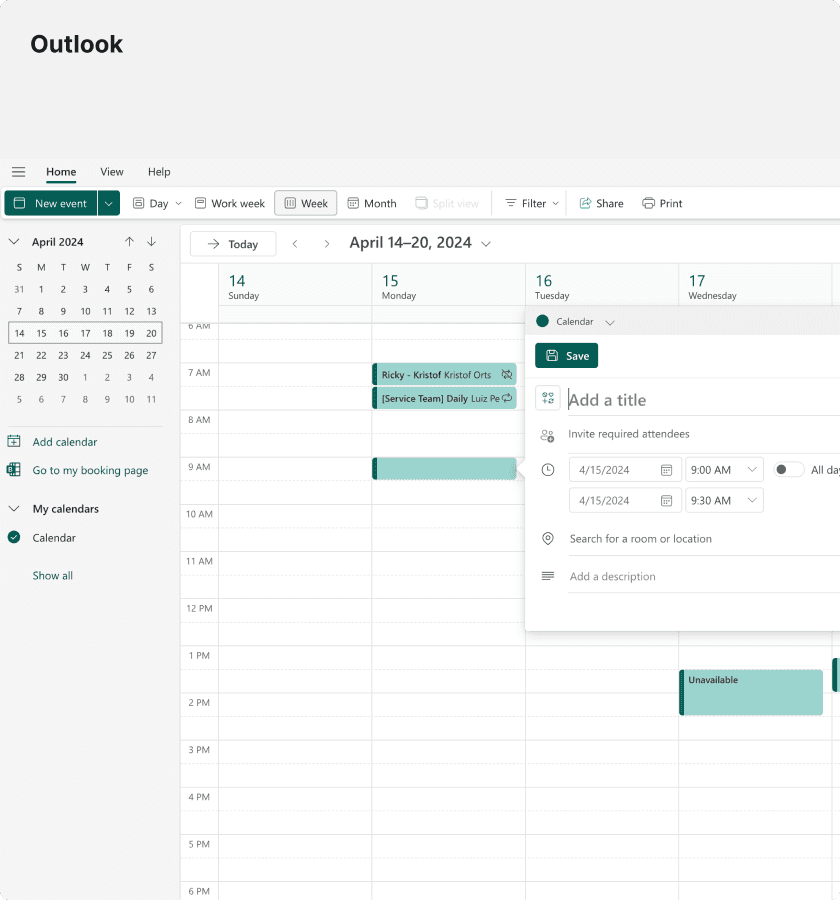This screenshot has height=900, width=840.
Task: Toggle the All day switch
Action: click(788, 470)
